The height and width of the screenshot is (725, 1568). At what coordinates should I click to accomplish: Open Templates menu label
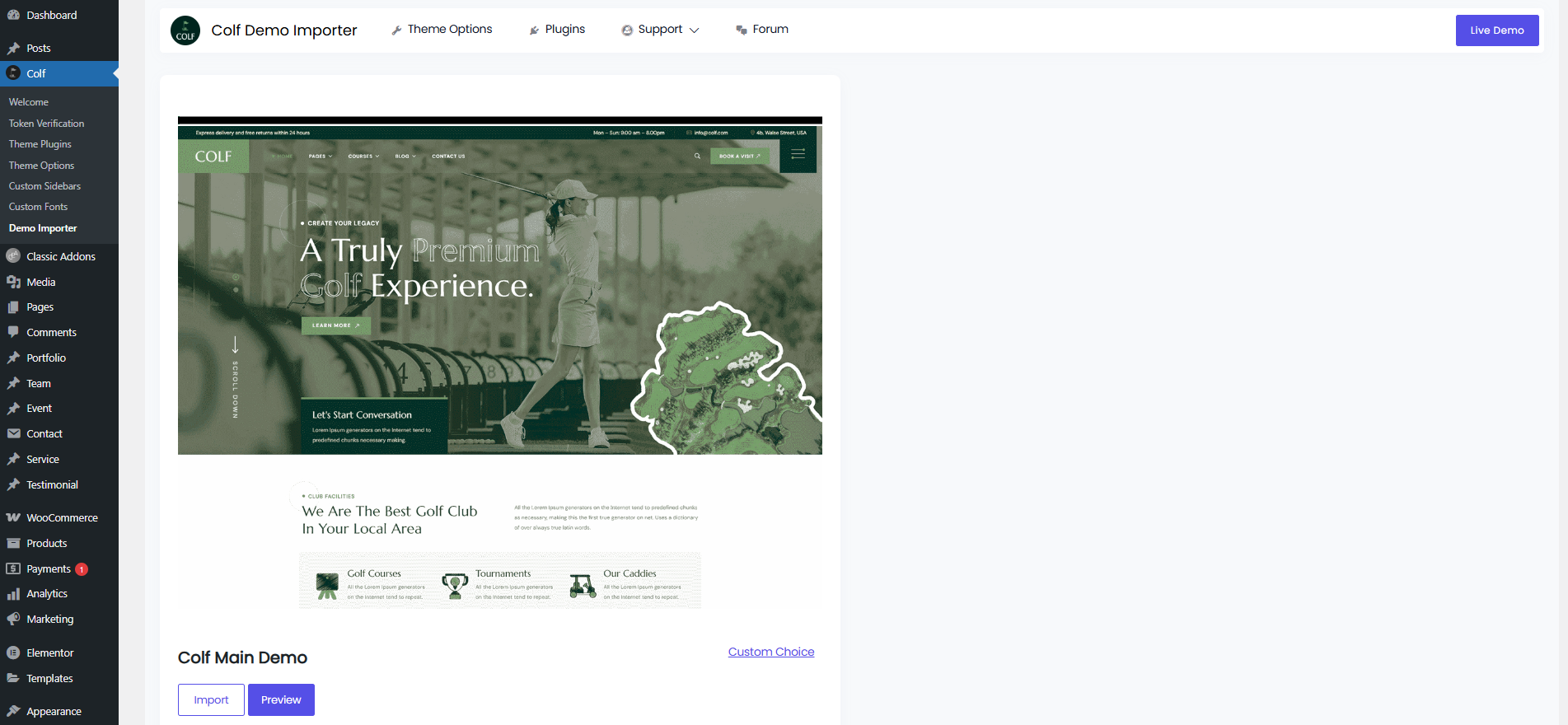pyautogui.click(x=49, y=678)
